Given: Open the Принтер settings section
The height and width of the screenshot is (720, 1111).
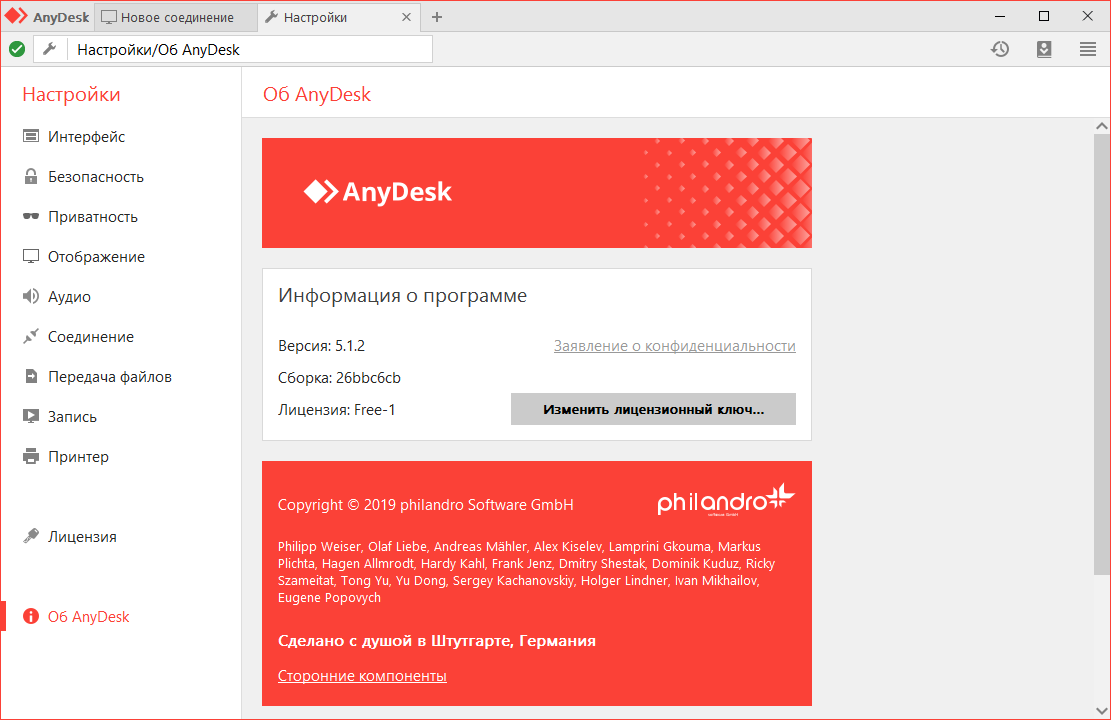Looking at the screenshot, I should (x=80, y=456).
